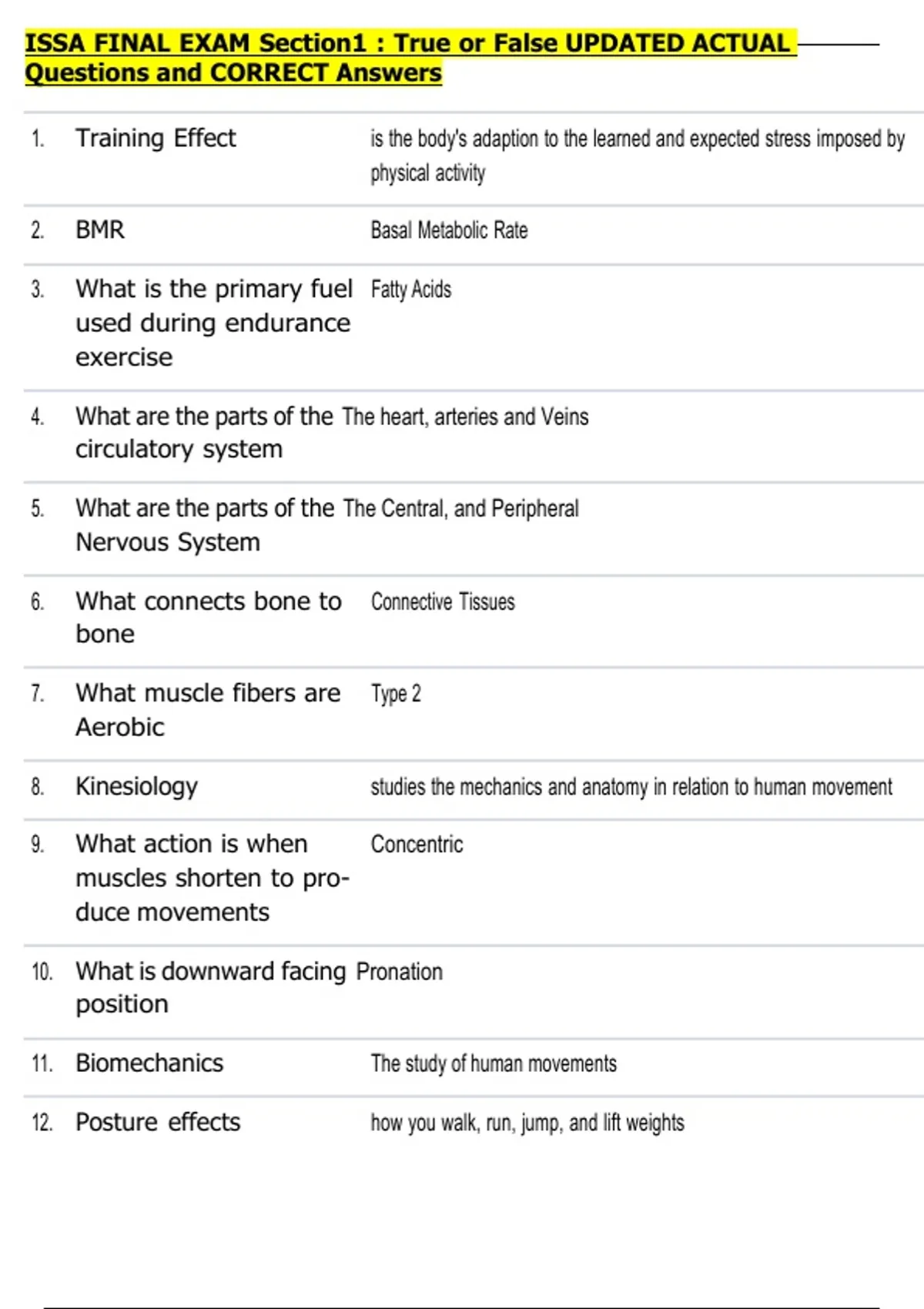The height and width of the screenshot is (1309, 924).
Task: Click the 'Biomechanics' term
Action: [149, 1063]
